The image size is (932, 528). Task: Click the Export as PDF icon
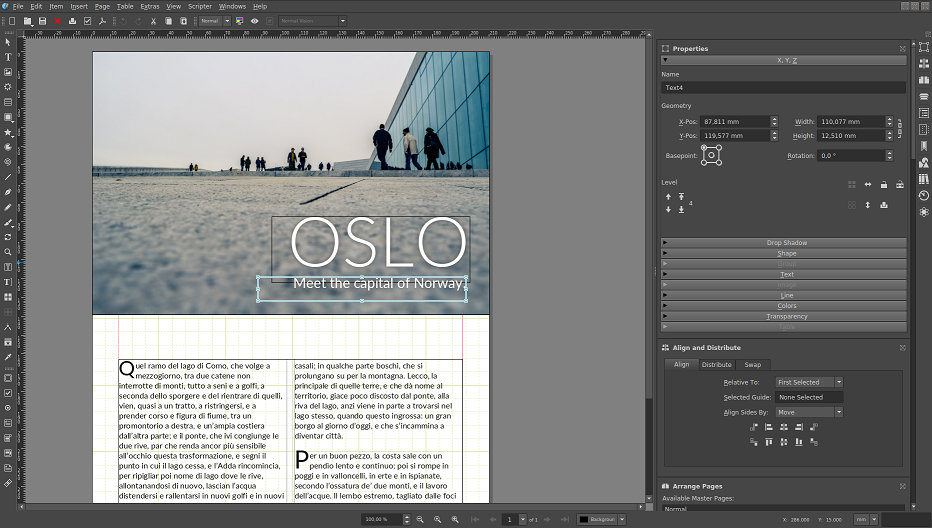pos(102,21)
